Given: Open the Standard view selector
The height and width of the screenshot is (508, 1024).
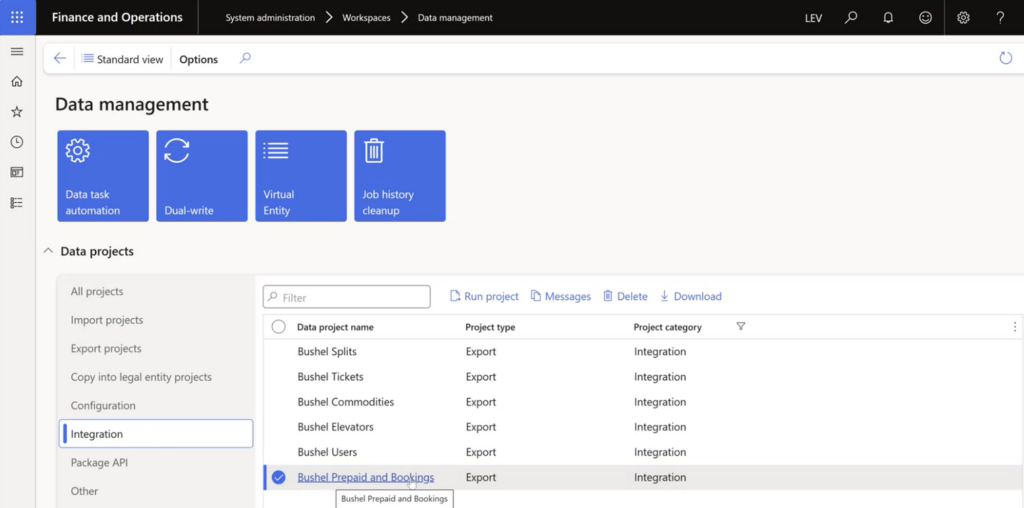Looking at the screenshot, I should click(122, 59).
